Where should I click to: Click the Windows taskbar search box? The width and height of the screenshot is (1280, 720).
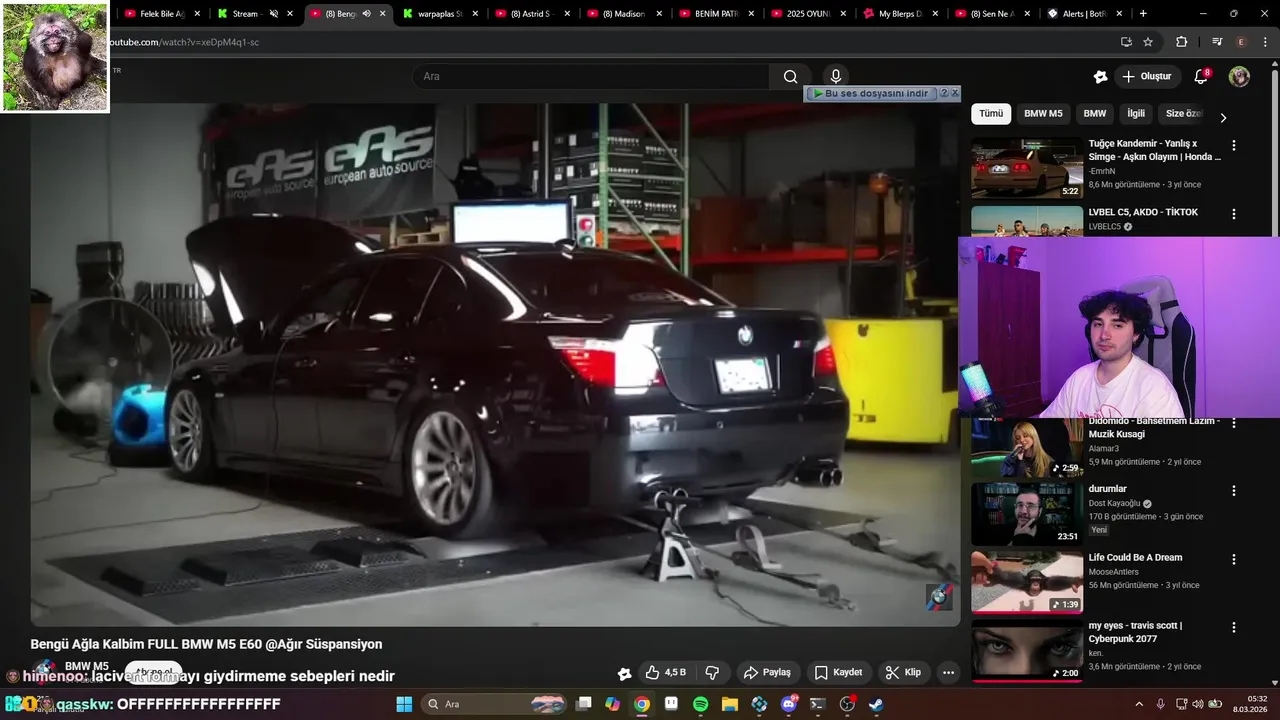[x=495, y=704]
